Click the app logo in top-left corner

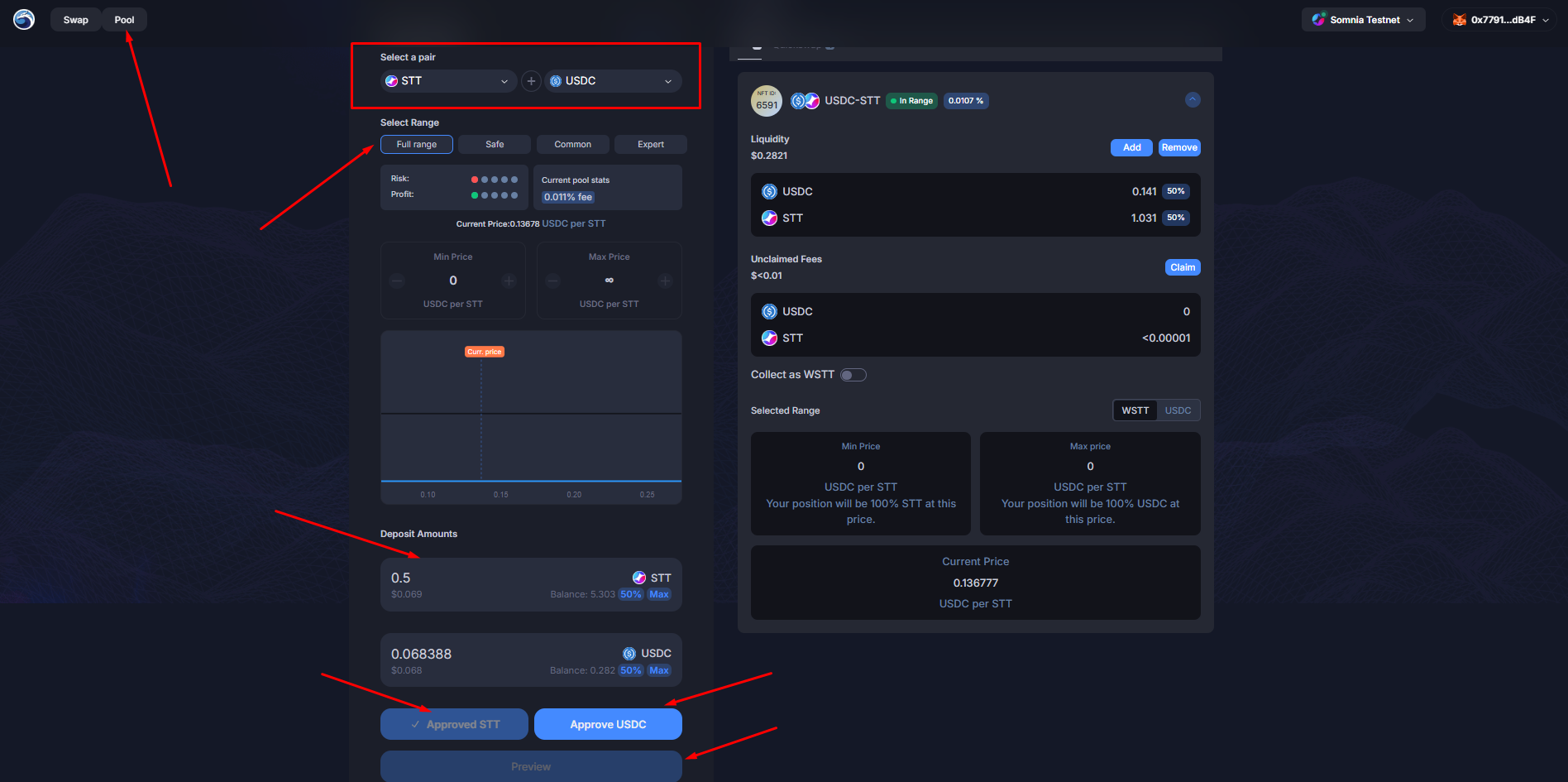[24, 20]
